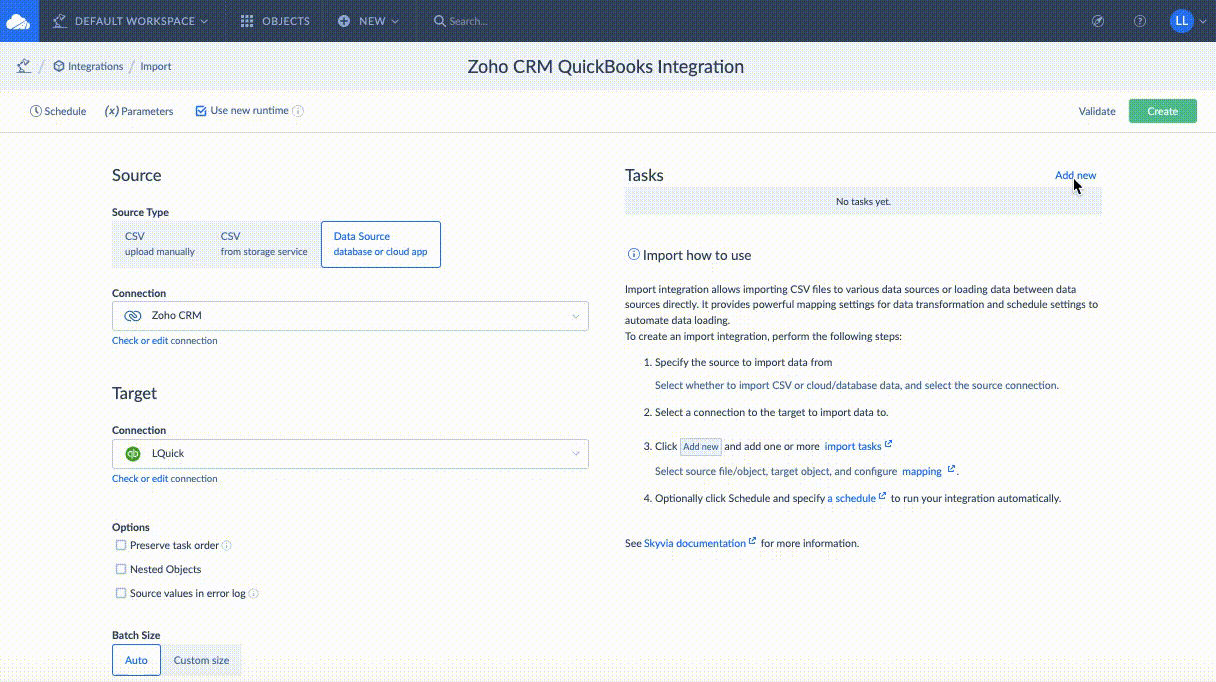Expand the user account menu arrow
This screenshot has width=1216, height=682.
pos(1203,21)
